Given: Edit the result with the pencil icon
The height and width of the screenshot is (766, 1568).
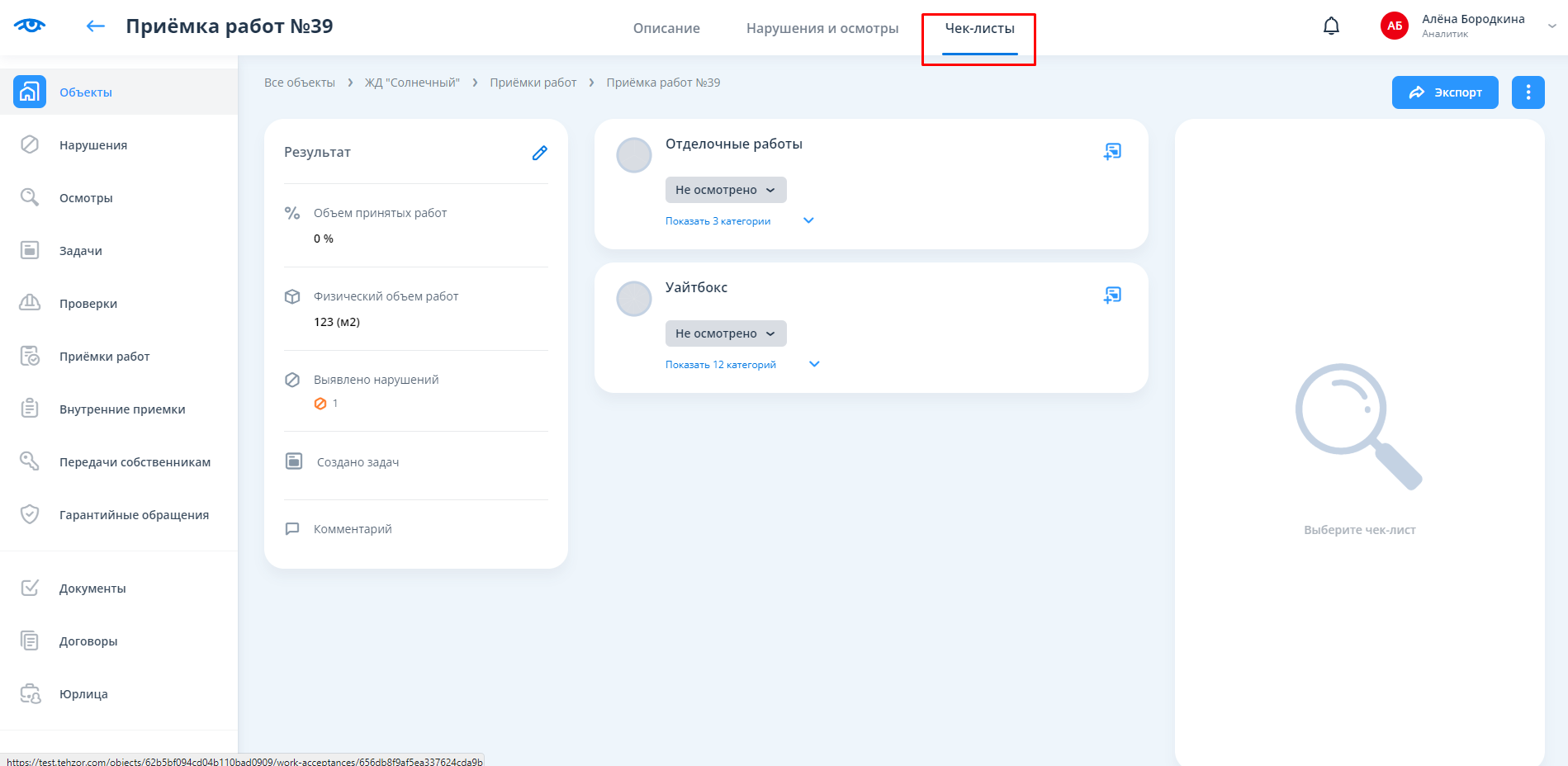Looking at the screenshot, I should tap(539, 153).
